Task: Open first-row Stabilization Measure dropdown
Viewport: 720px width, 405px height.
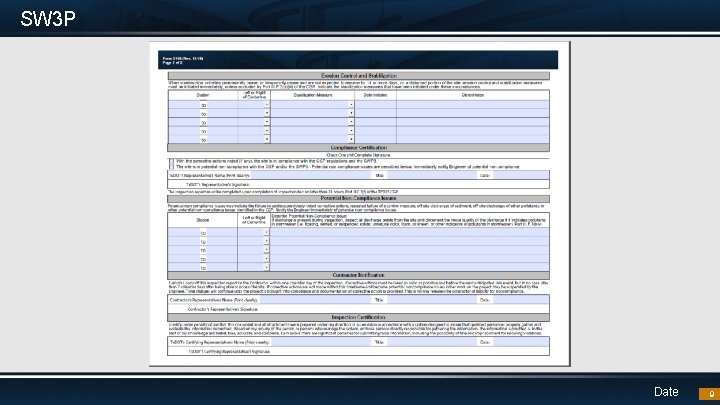Action: 351,105
